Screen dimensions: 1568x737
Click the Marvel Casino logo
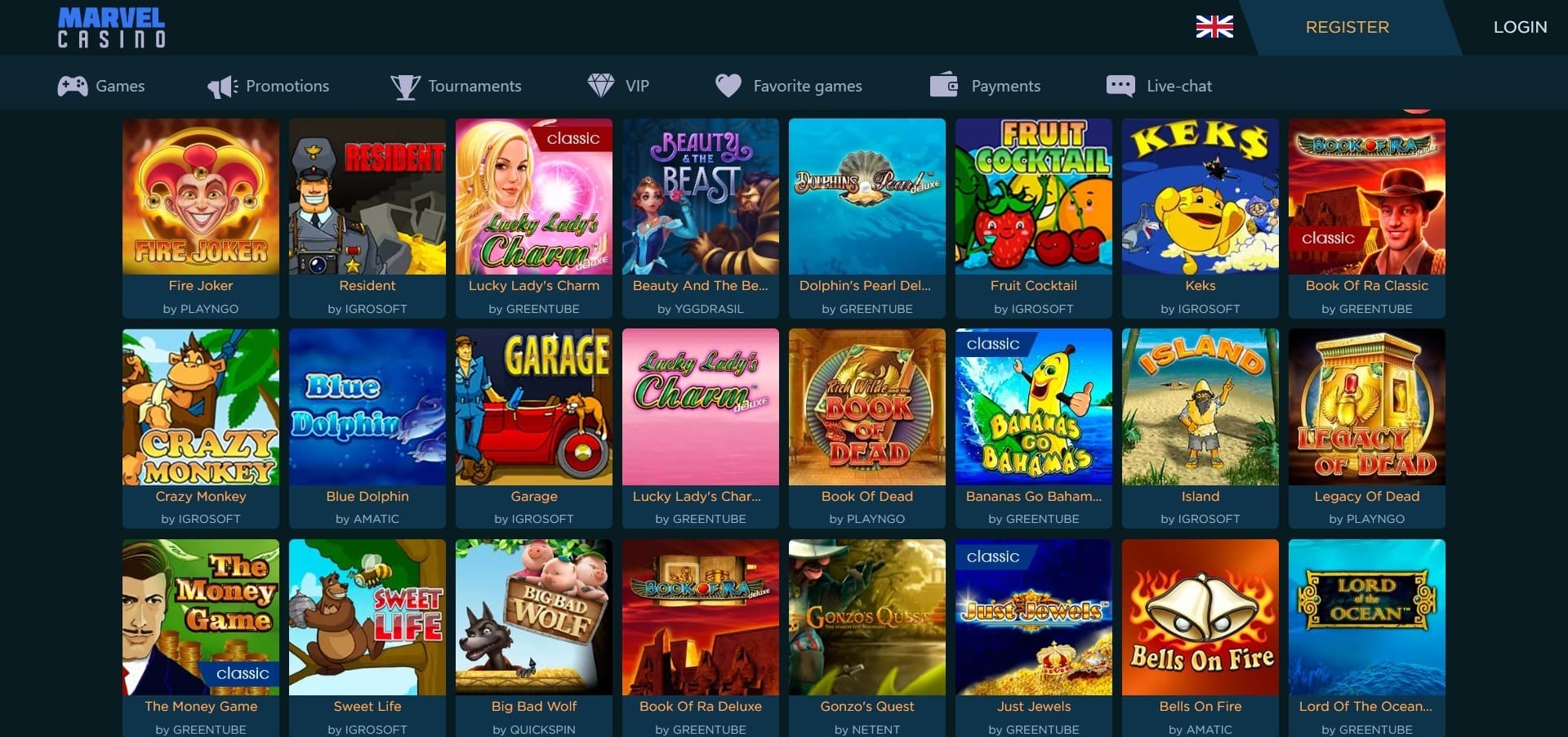[x=112, y=27]
